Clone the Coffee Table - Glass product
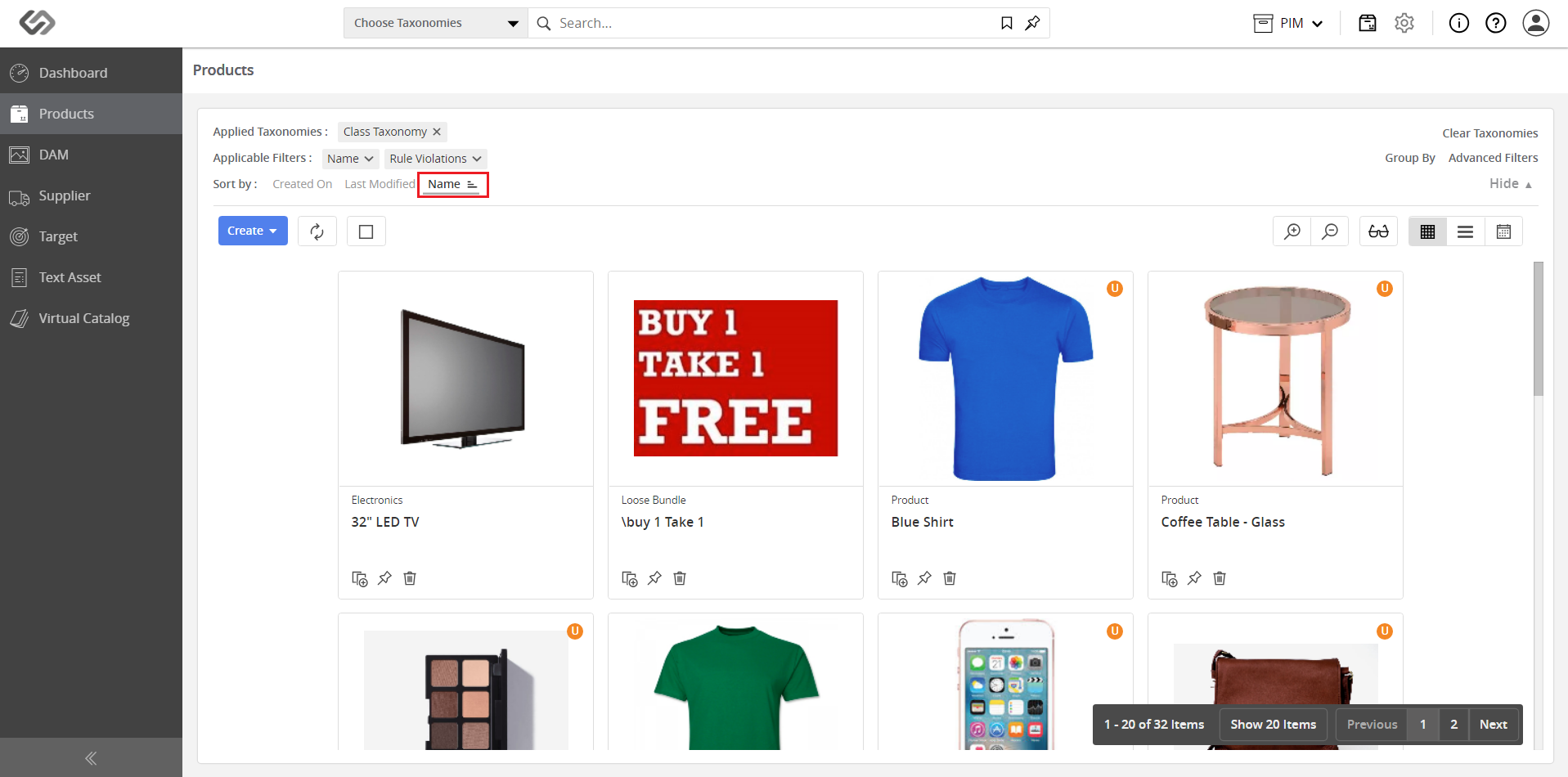The height and width of the screenshot is (777, 1568). (1170, 578)
